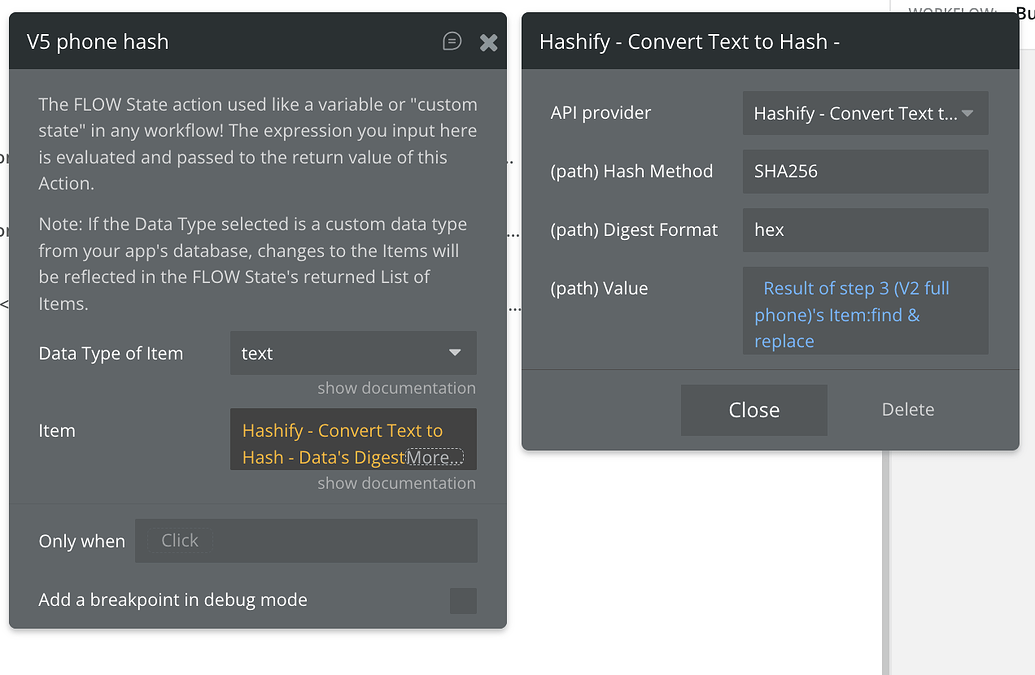Click Delete in the Hashify dialog

click(x=907, y=410)
